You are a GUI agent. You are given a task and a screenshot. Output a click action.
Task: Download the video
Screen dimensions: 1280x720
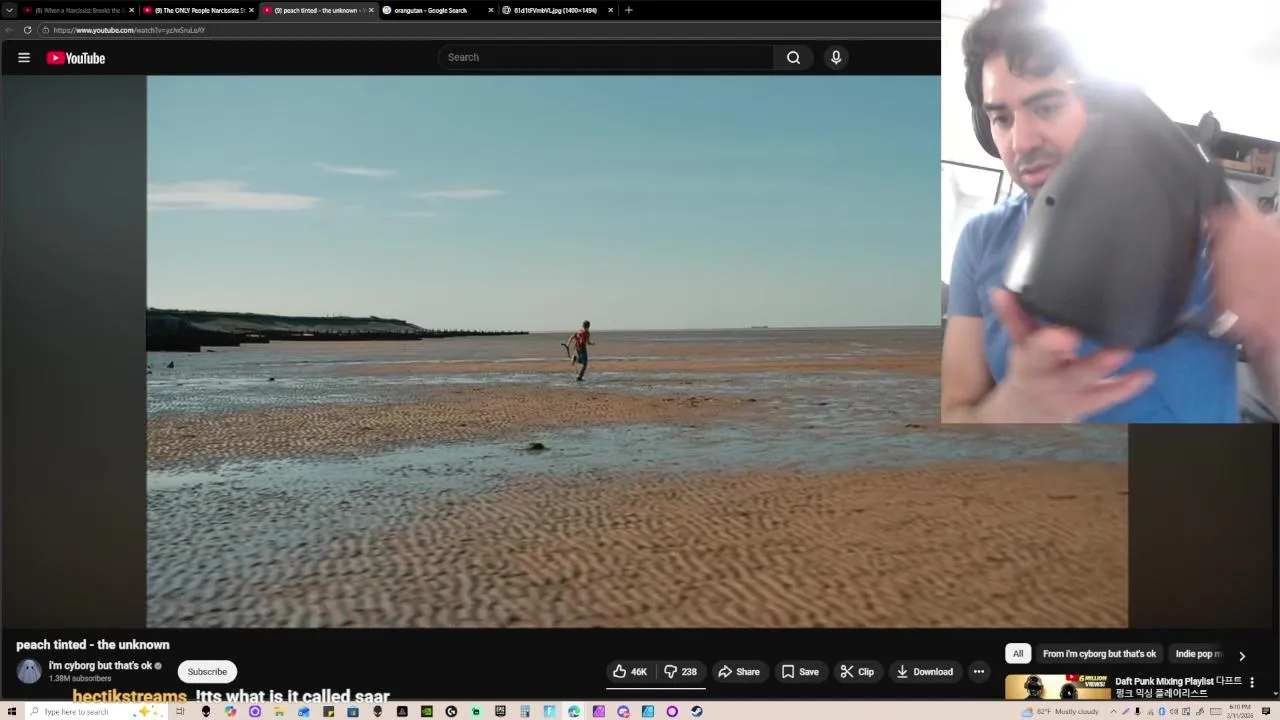tap(924, 672)
